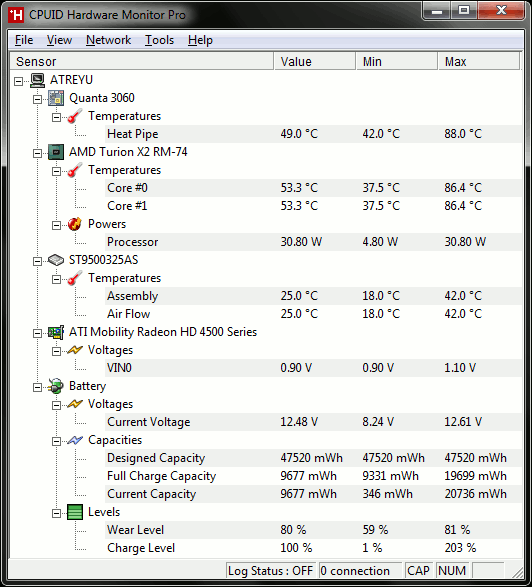The width and height of the screenshot is (532, 587).
Task: Collapse the Quanta 3060 node
Action: (x=37, y=99)
